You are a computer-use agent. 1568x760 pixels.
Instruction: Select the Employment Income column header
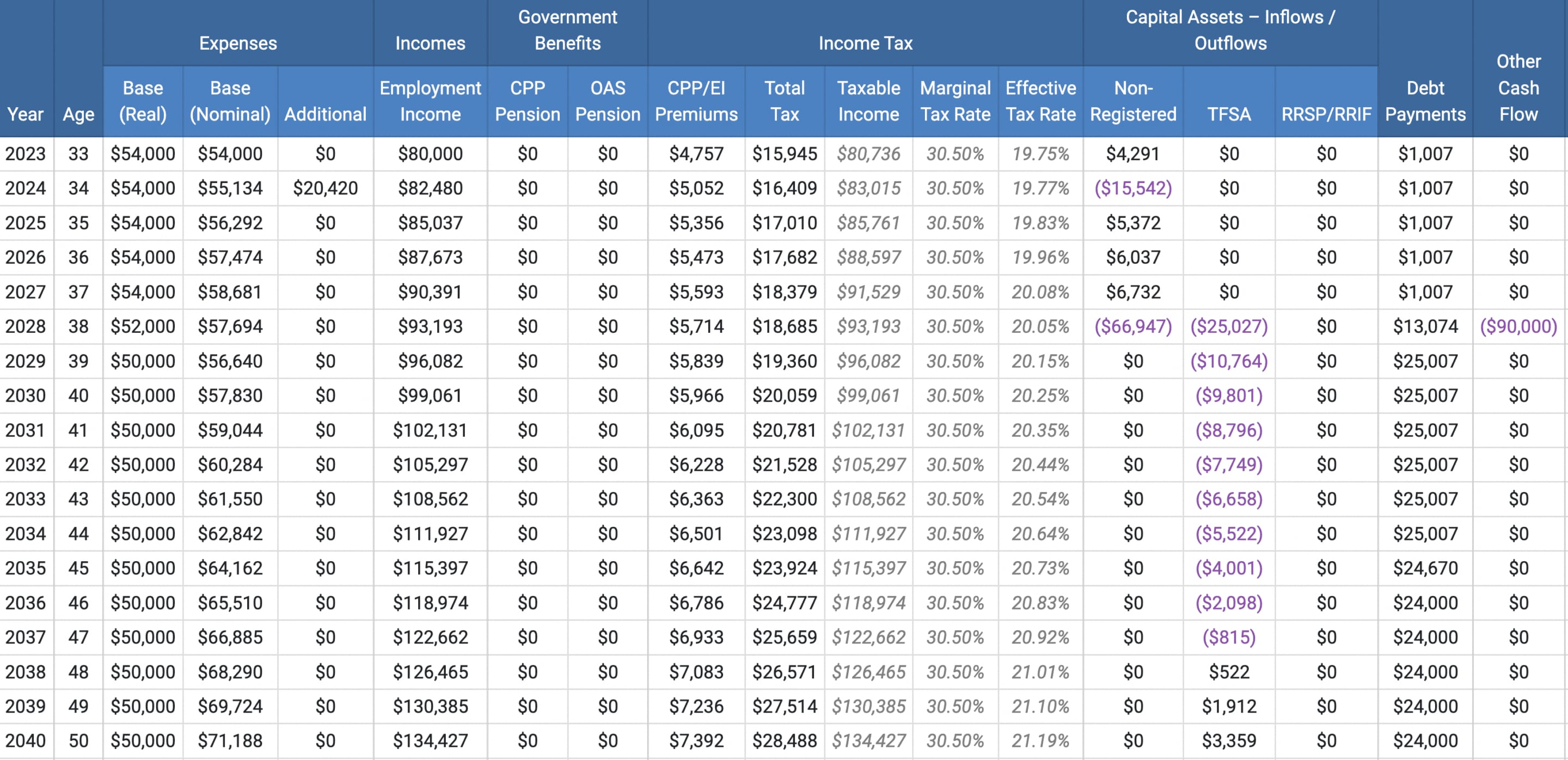(x=430, y=101)
